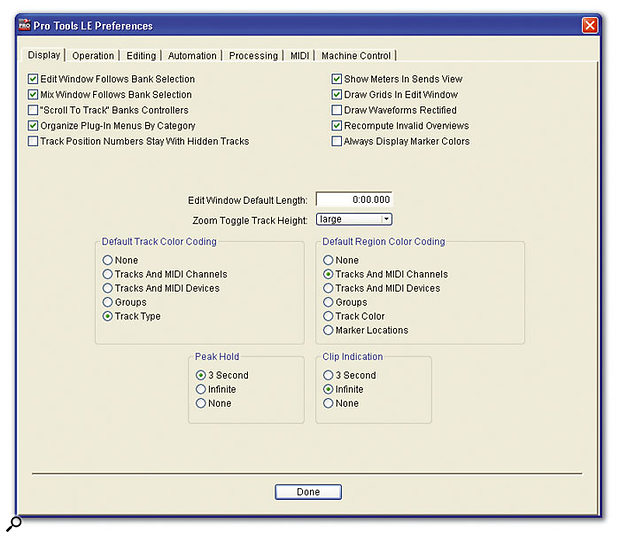Select None for Default Track Color Coding

[x=108, y=260]
